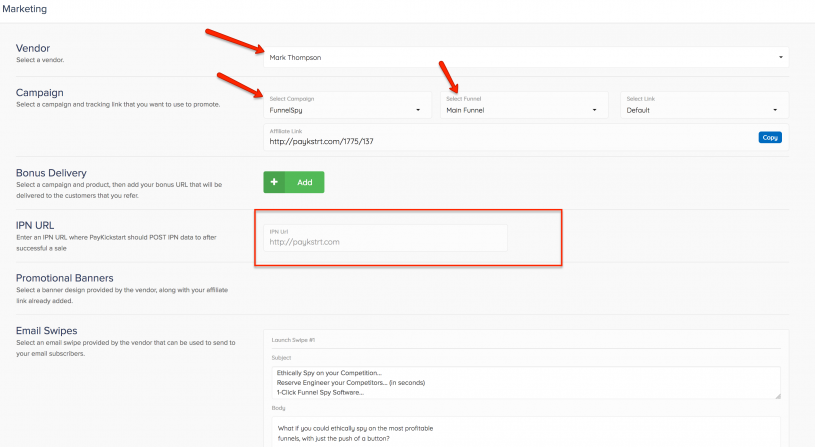Click the Bonus Delivery section heading
The width and height of the screenshot is (815, 447).
[51, 172]
